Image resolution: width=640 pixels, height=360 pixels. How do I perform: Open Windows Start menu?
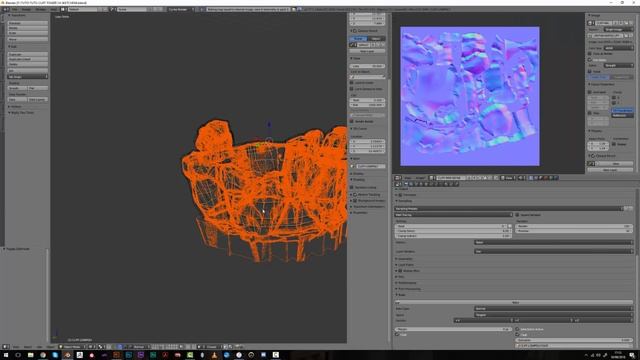[6, 355]
